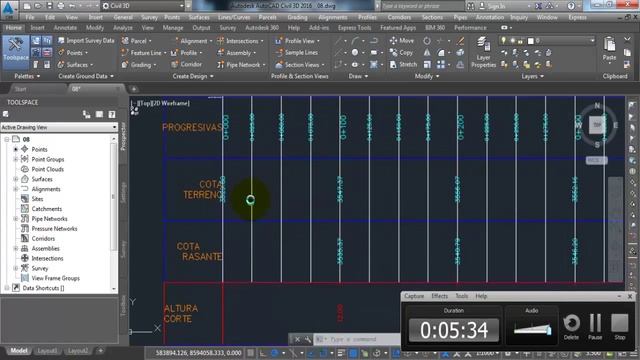
Task: Open the Points dropdown in ribbon
Action: 73,53
